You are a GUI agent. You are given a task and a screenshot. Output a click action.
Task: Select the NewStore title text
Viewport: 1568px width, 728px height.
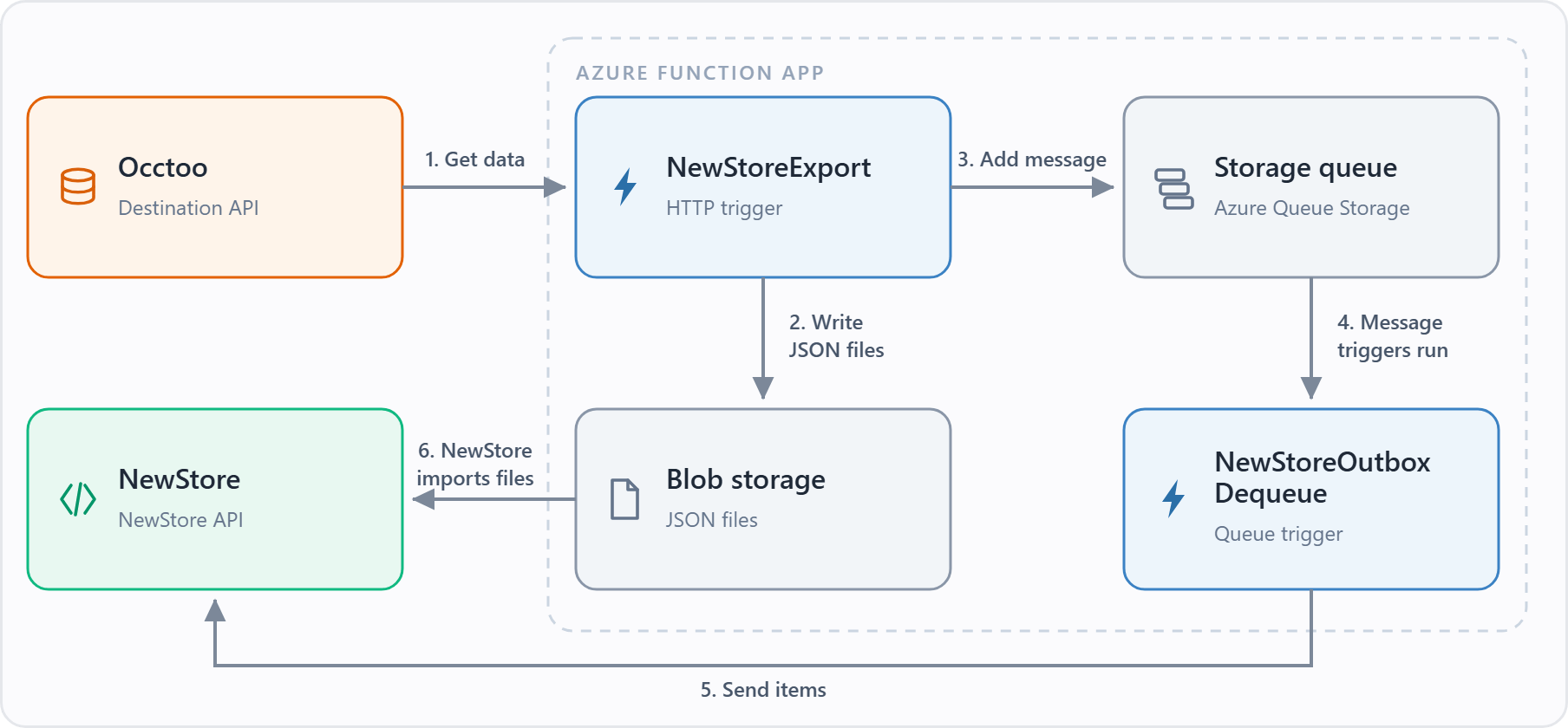(x=180, y=479)
